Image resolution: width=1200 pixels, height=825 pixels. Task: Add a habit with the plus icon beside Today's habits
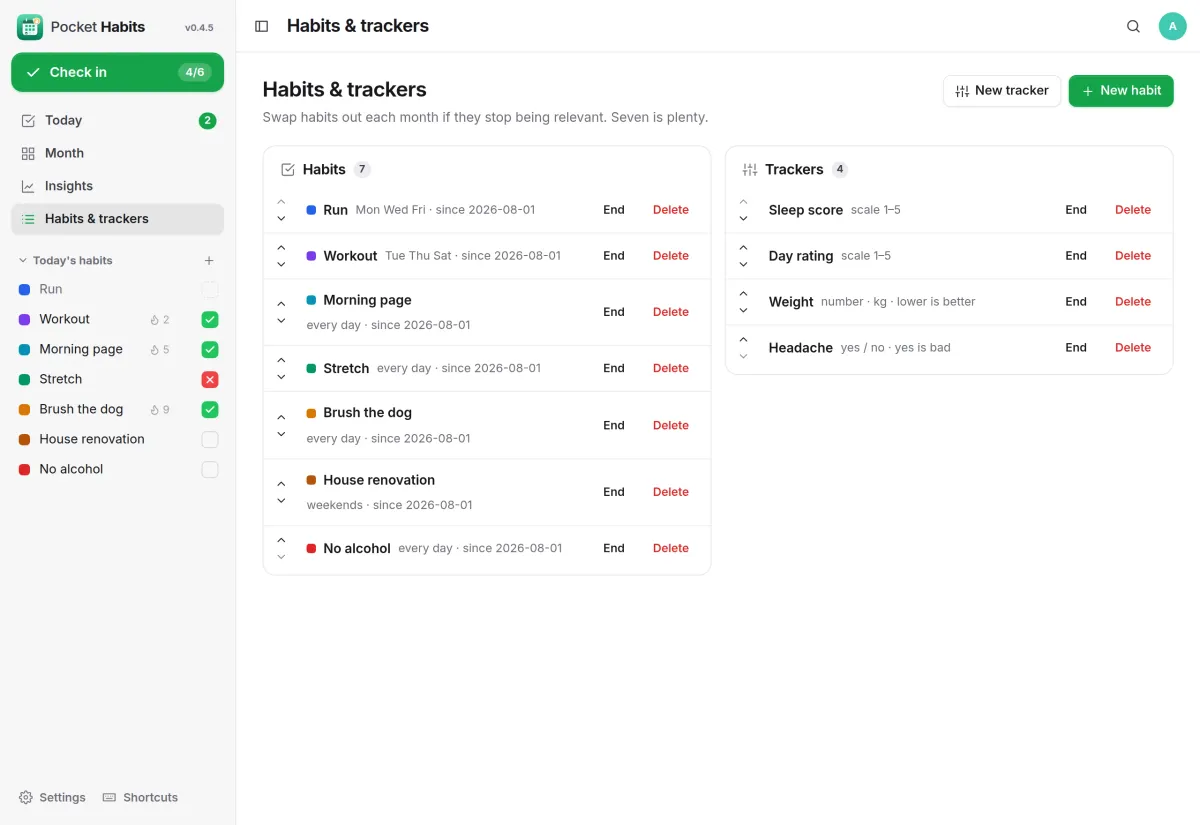[209, 261]
